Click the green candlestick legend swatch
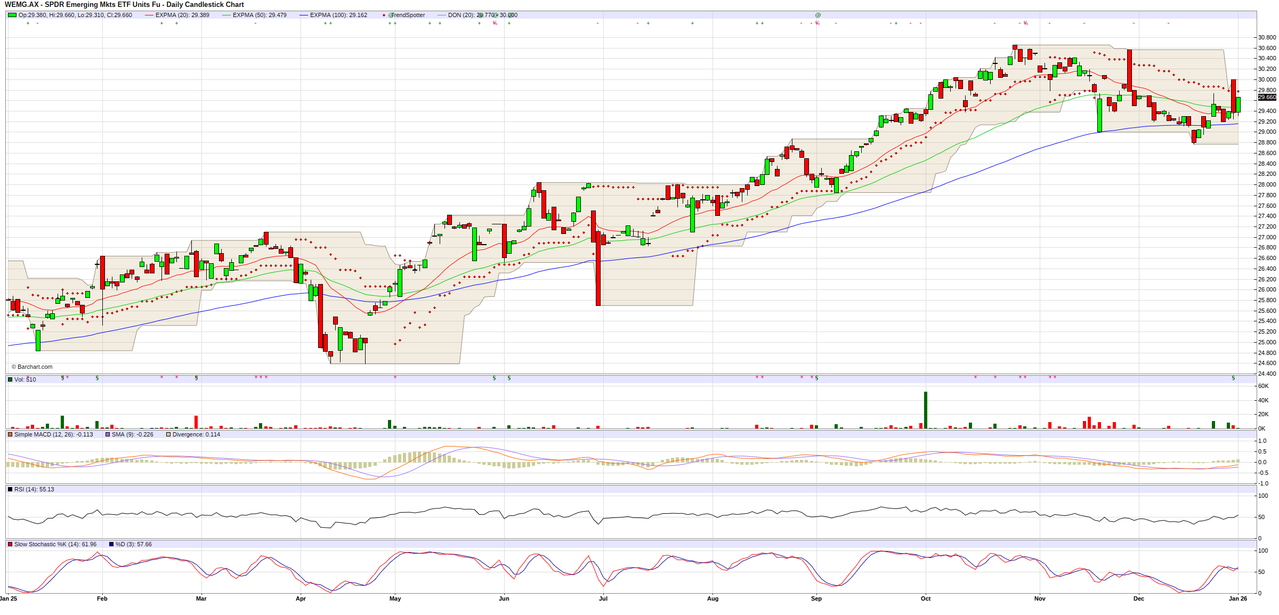Screen dimensions: 1279x615 point(13,16)
